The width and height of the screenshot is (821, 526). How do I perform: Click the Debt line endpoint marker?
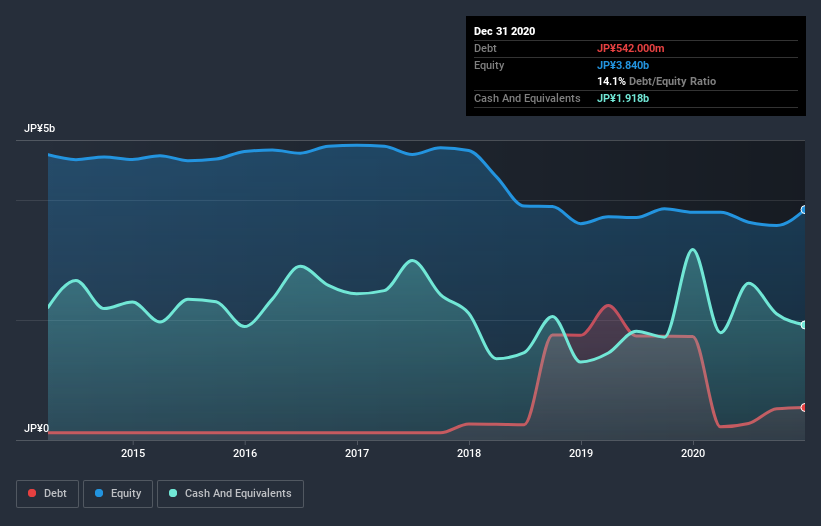point(804,408)
